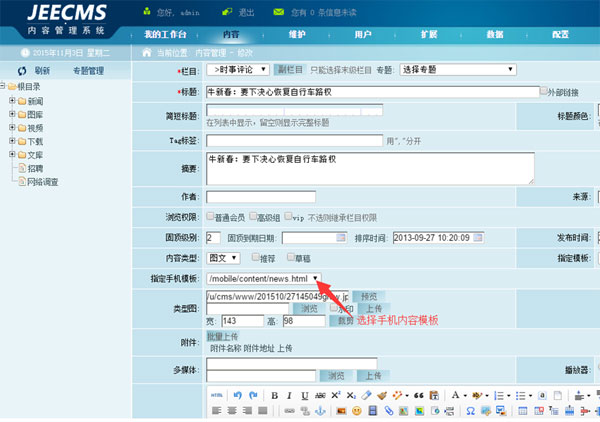Expand the 新闻 tree node
Image resolution: width=600 pixels, height=422 pixels.
12,102
